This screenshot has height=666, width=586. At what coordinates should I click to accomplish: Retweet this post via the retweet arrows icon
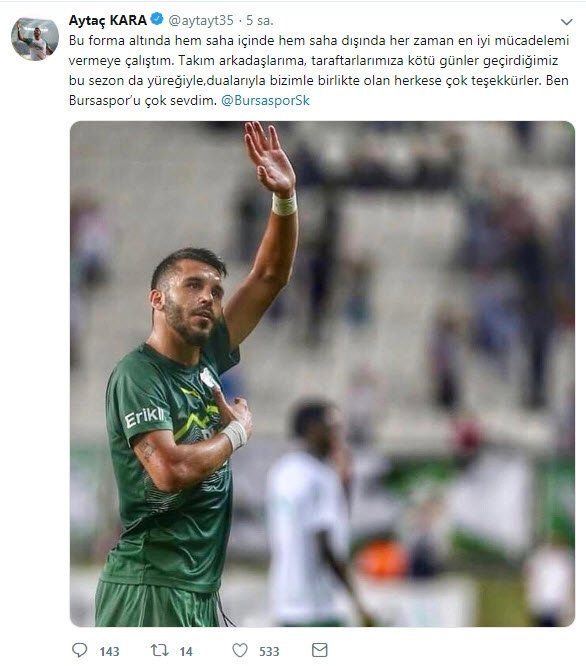tap(160, 650)
